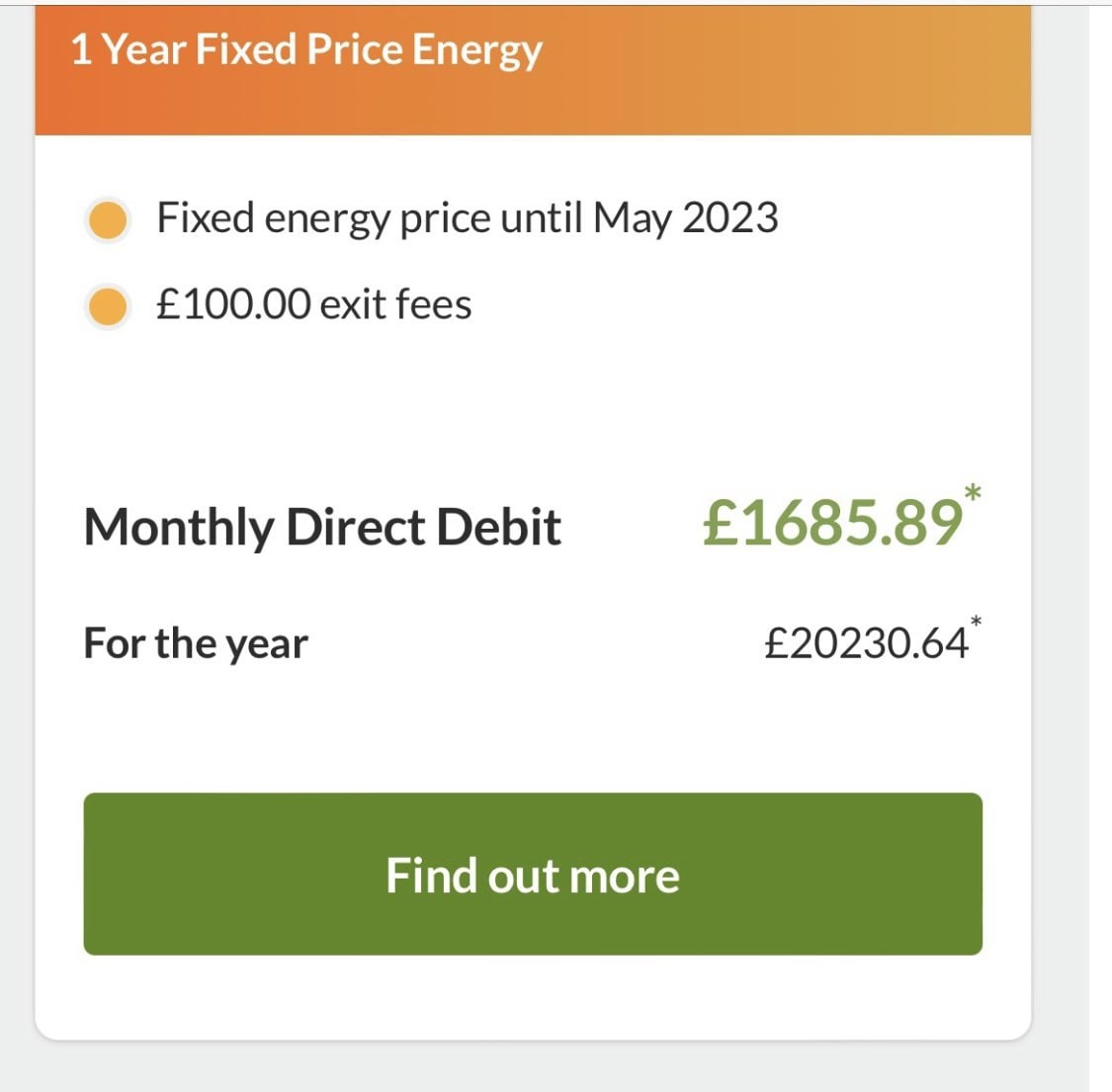Click the asterisk next to £1685.89
This screenshot has height=1092, width=1112.
pyautogui.click(x=973, y=492)
